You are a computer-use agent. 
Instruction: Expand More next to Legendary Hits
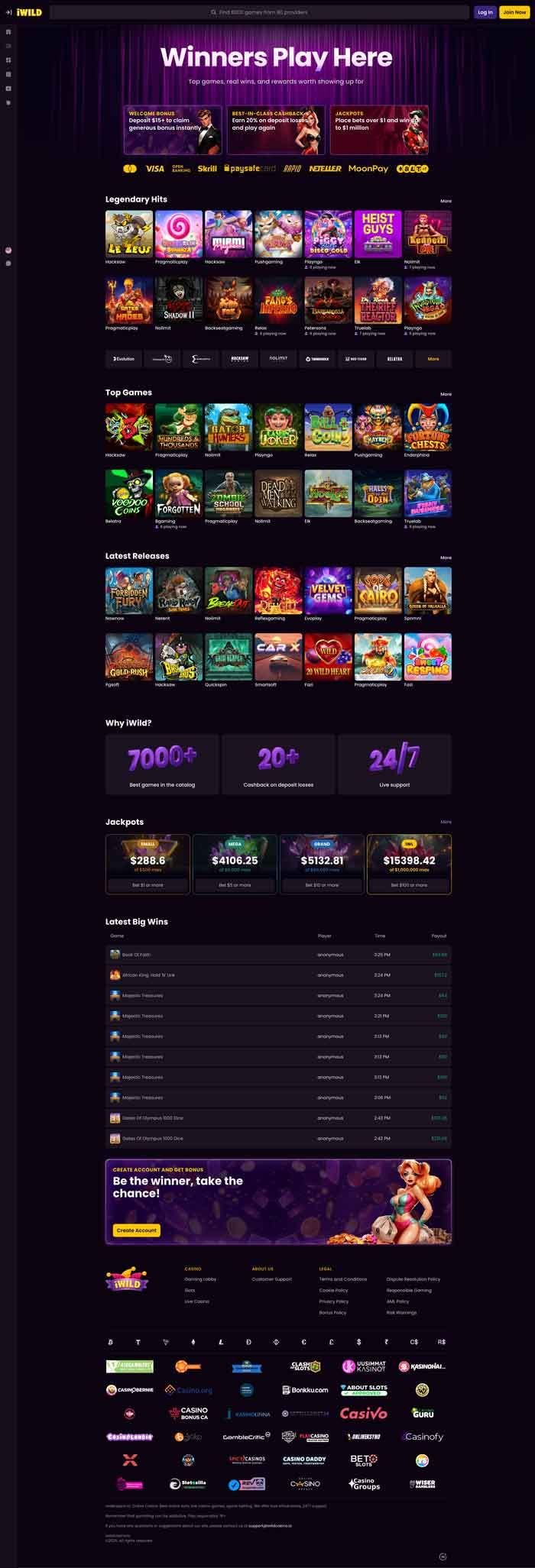tap(446, 201)
